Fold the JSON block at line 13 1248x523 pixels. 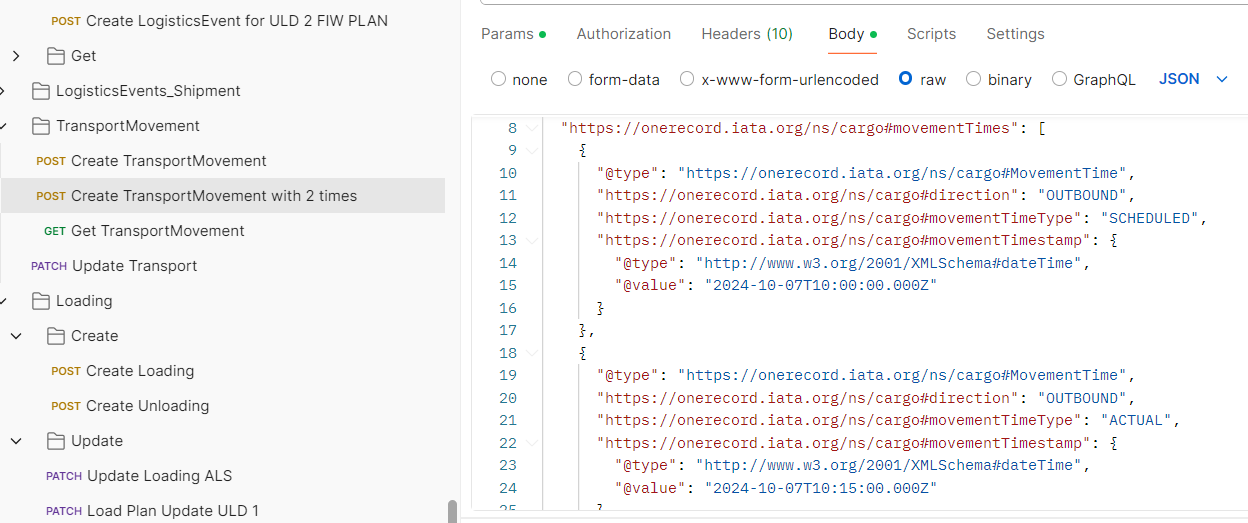click(532, 240)
